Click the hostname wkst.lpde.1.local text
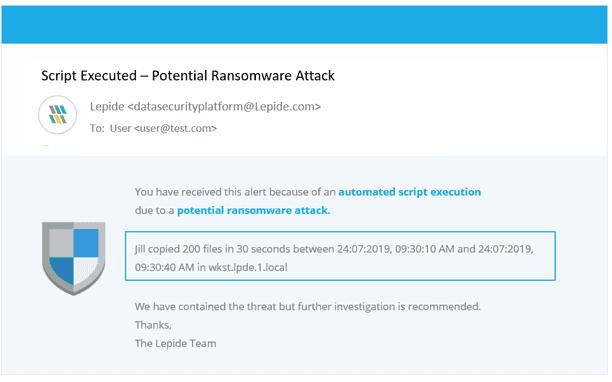The image size is (612, 382). pyautogui.click(x=248, y=267)
